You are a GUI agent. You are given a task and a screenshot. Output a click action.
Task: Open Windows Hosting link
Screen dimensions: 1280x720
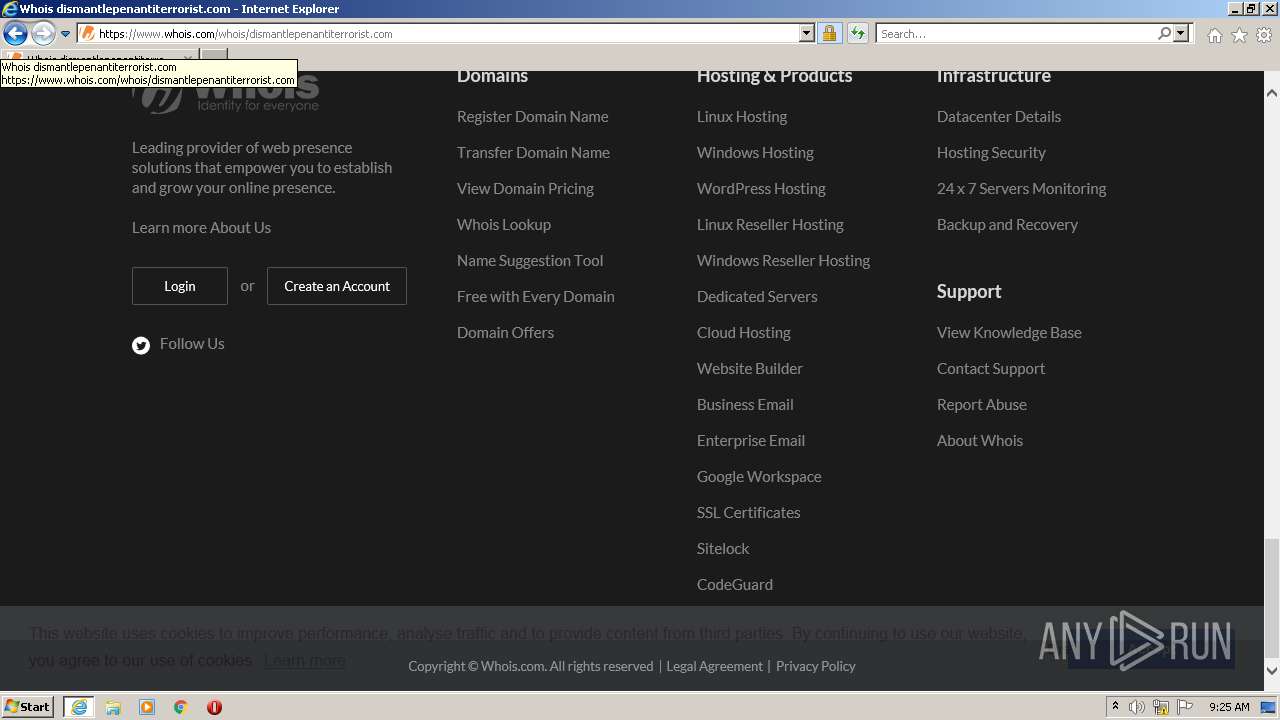[755, 153]
